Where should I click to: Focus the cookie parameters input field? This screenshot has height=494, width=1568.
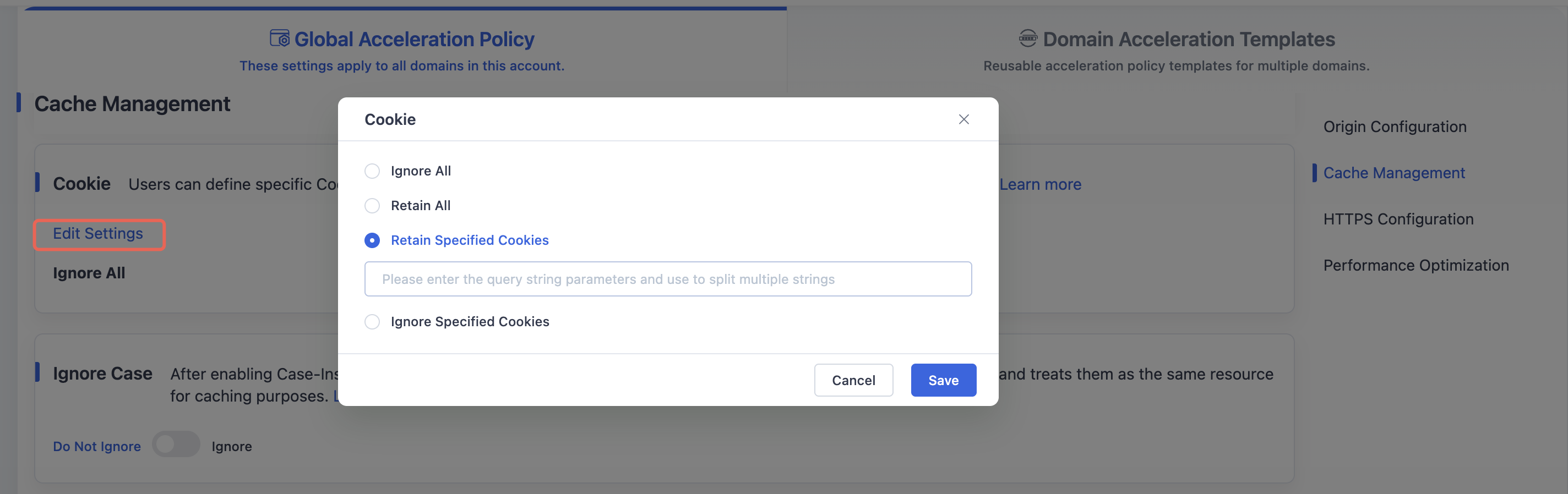[668, 279]
